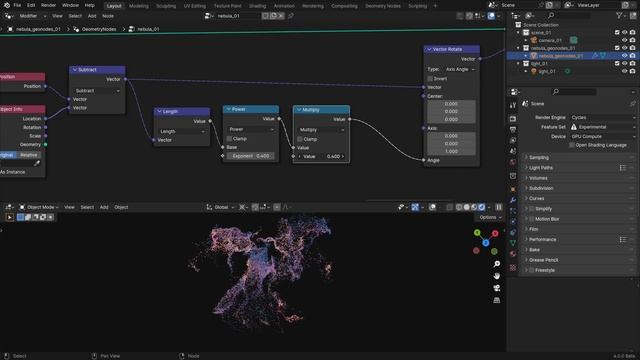Open the Modifiers wrench properties tab

point(513,200)
